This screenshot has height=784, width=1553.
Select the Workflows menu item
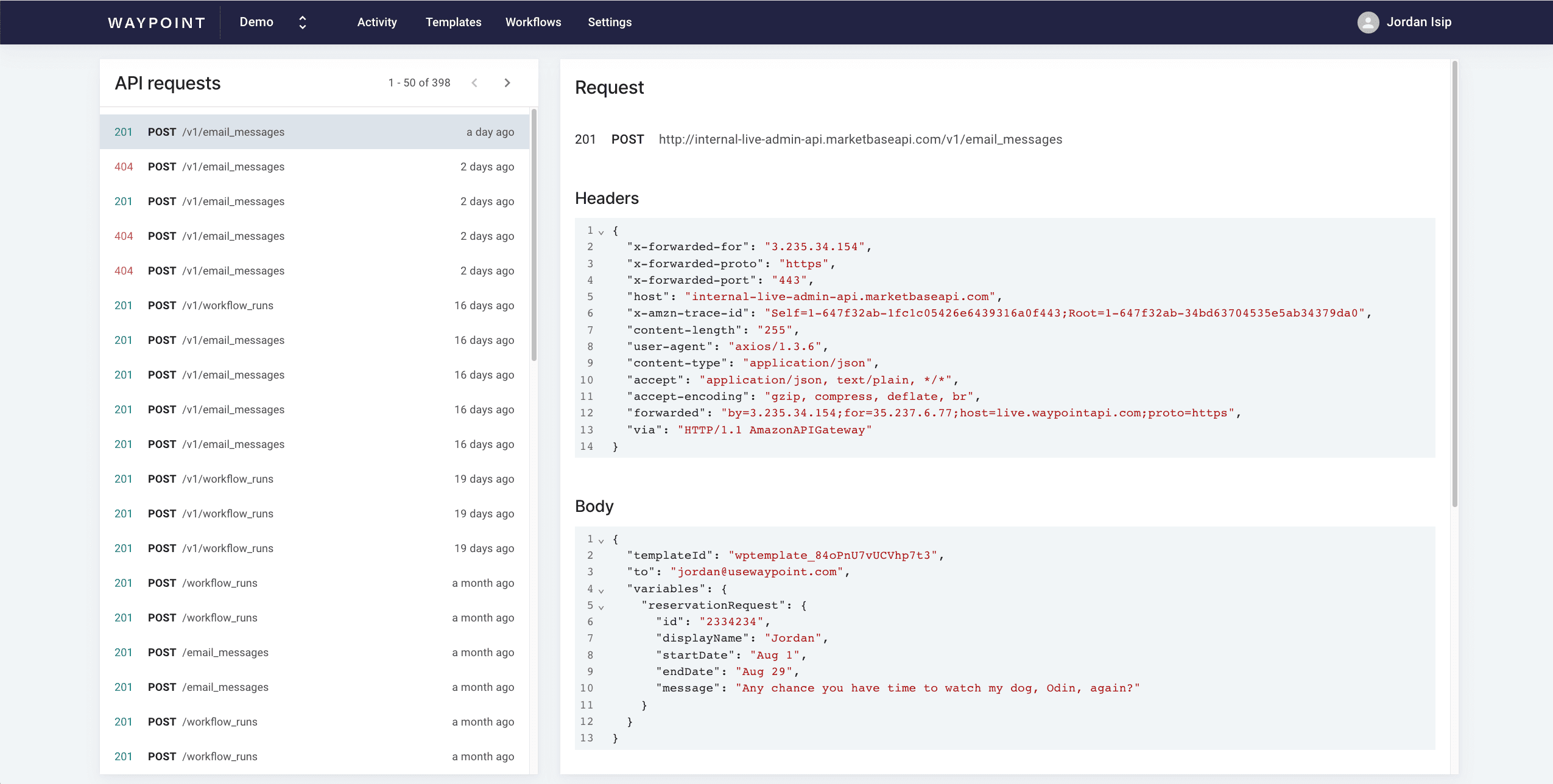tap(534, 22)
